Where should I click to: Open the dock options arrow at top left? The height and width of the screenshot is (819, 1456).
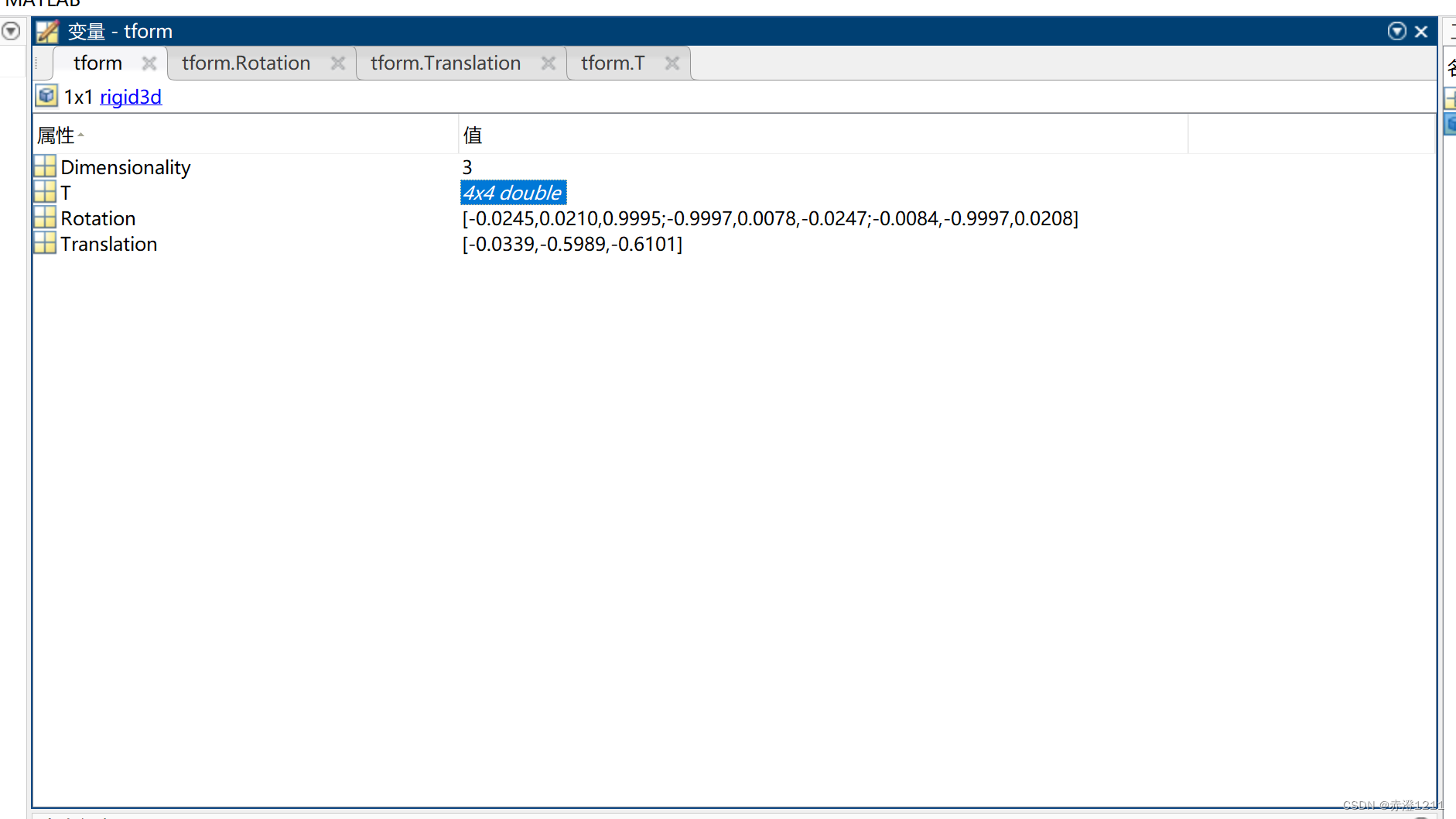coord(11,30)
